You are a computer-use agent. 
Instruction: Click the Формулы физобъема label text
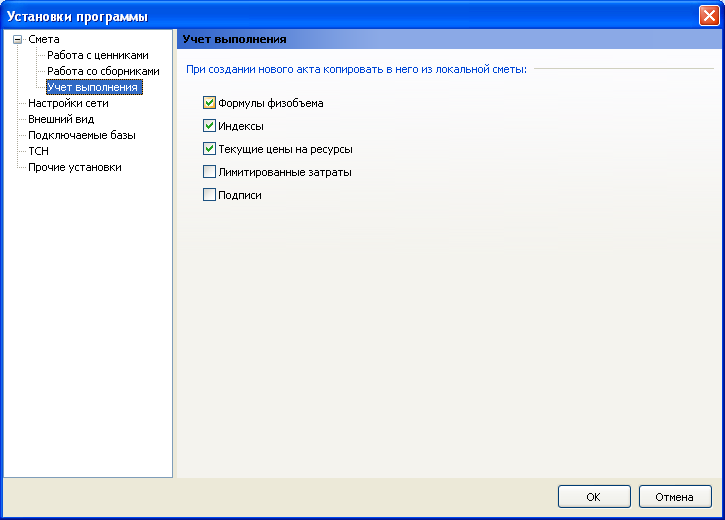[x=270, y=103]
